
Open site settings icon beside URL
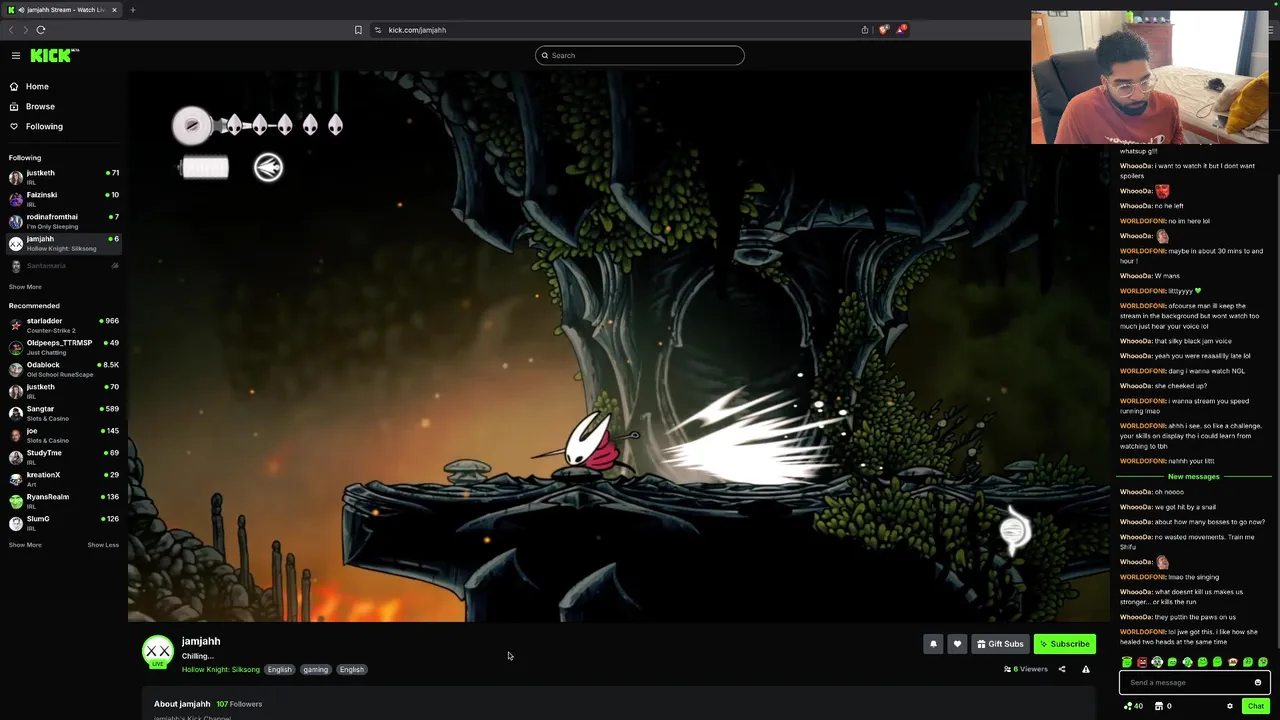pos(378,30)
